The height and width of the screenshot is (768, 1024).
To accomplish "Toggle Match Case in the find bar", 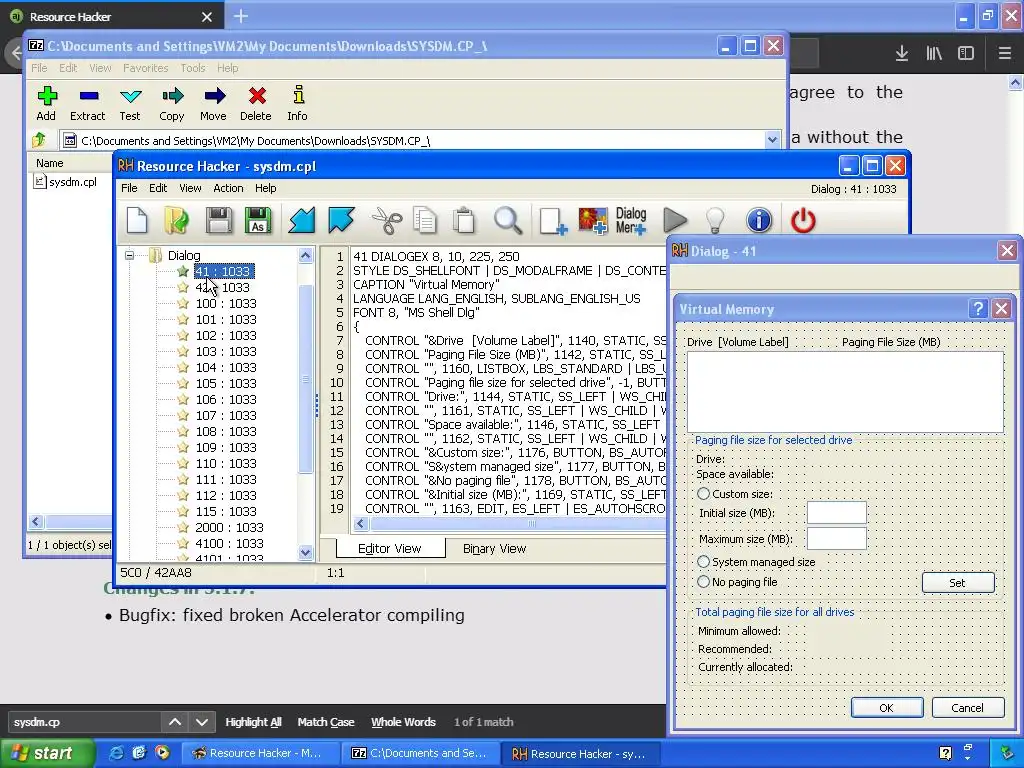I will click(326, 722).
